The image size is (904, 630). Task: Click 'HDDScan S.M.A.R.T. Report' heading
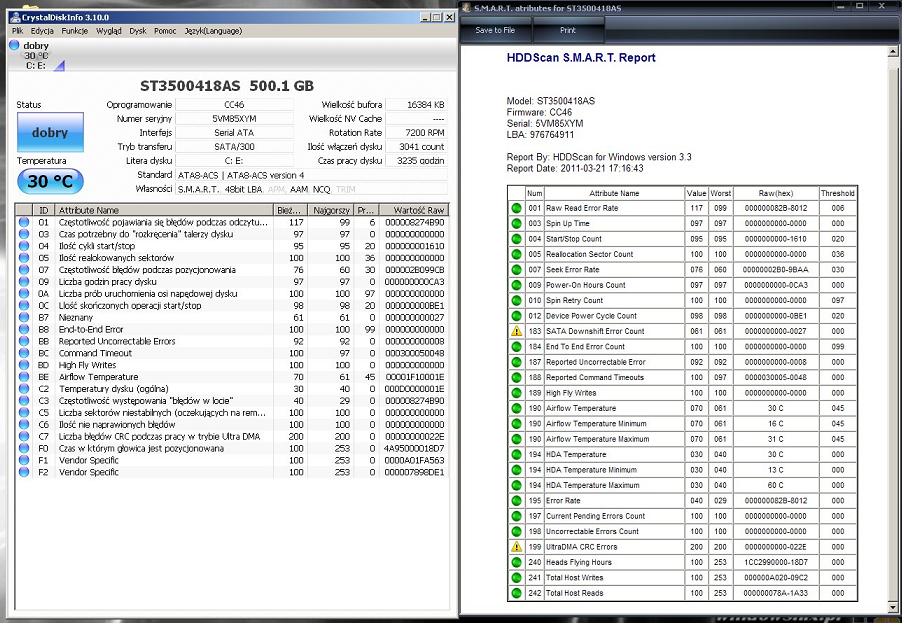581,58
